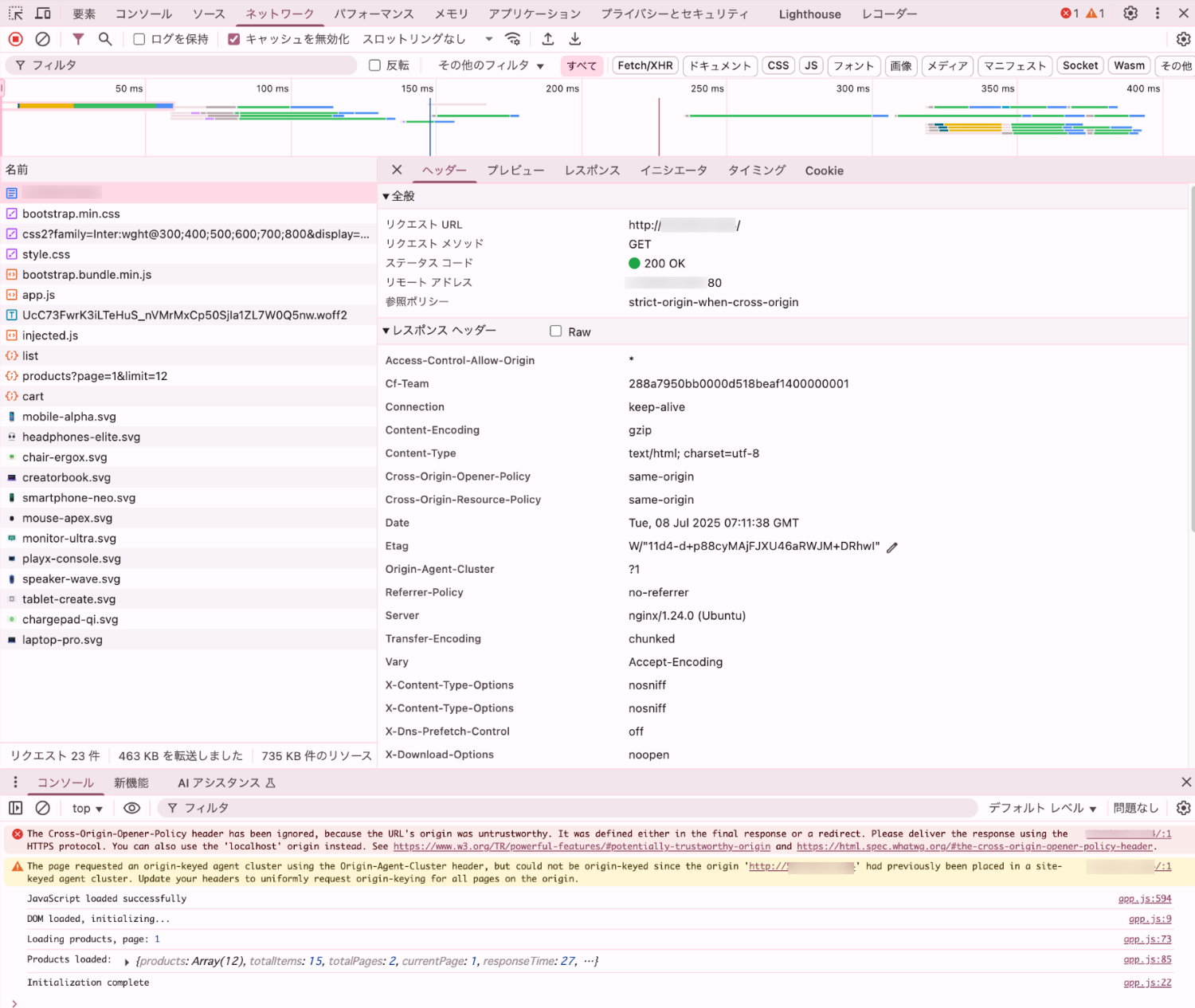
Task: Toggle the Fetch/XHR filter
Action: click(645, 65)
